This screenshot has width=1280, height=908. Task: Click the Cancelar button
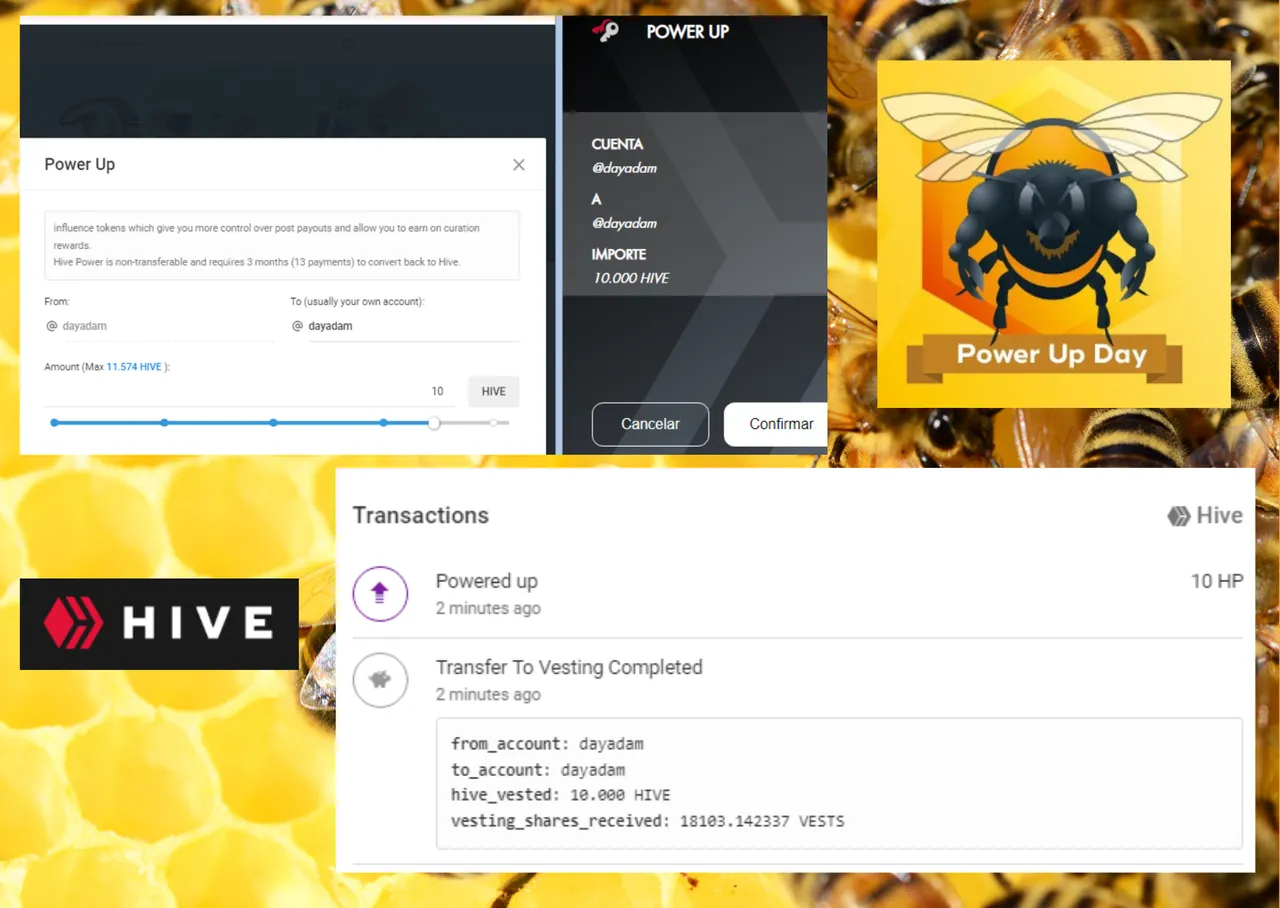[x=650, y=424]
